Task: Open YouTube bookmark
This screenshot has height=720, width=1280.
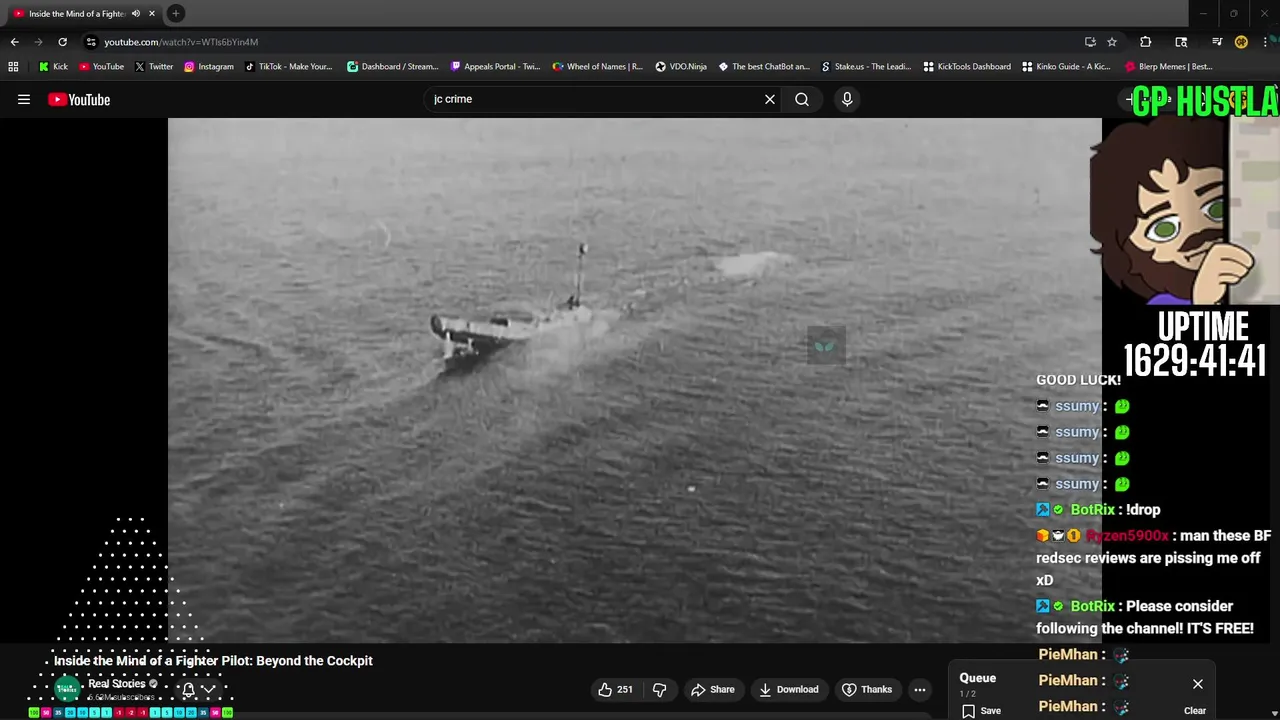Action: point(101,67)
